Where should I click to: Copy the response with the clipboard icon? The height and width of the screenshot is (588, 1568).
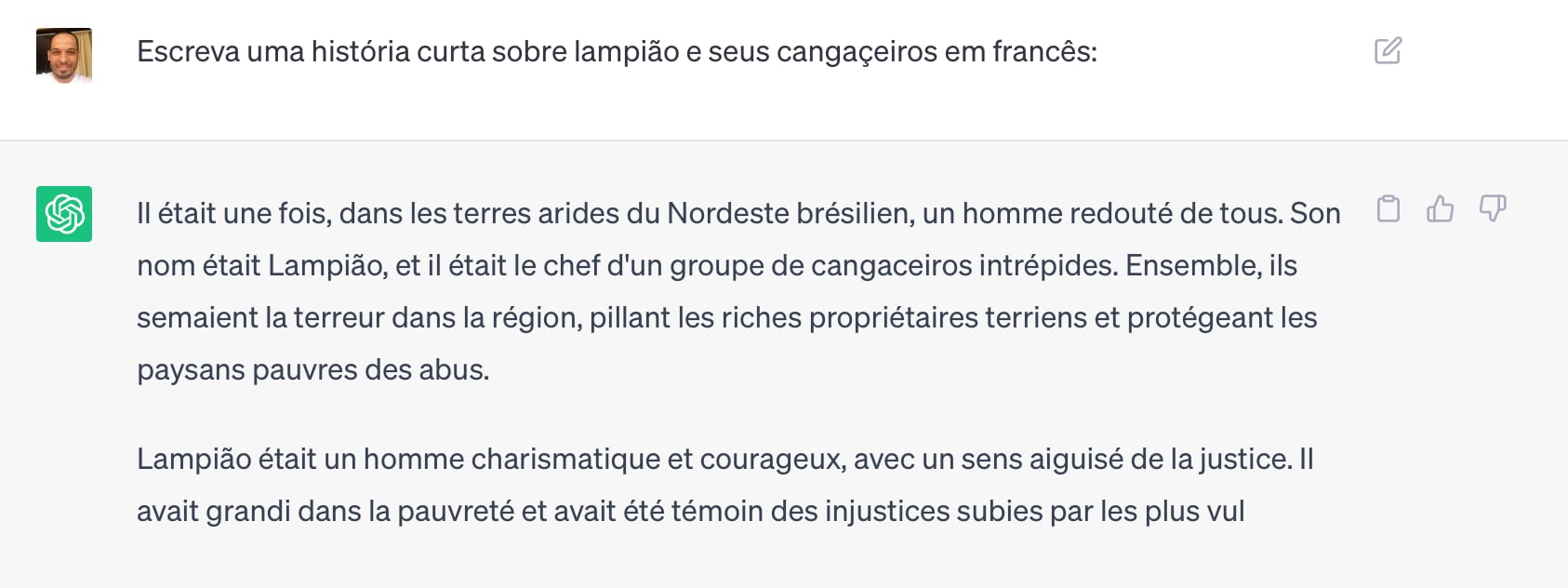point(1389,208)
